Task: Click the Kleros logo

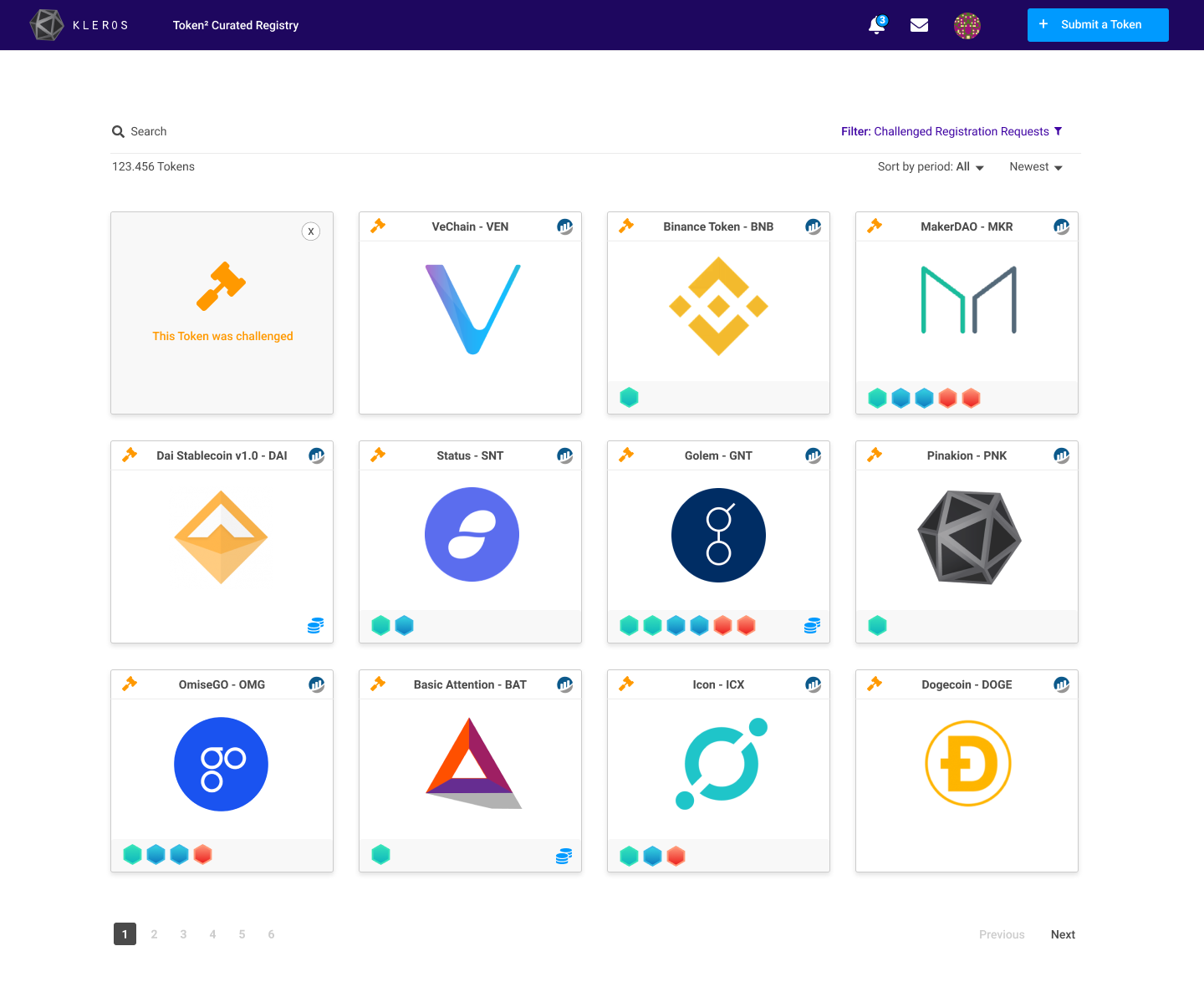Action: point(79,25)
